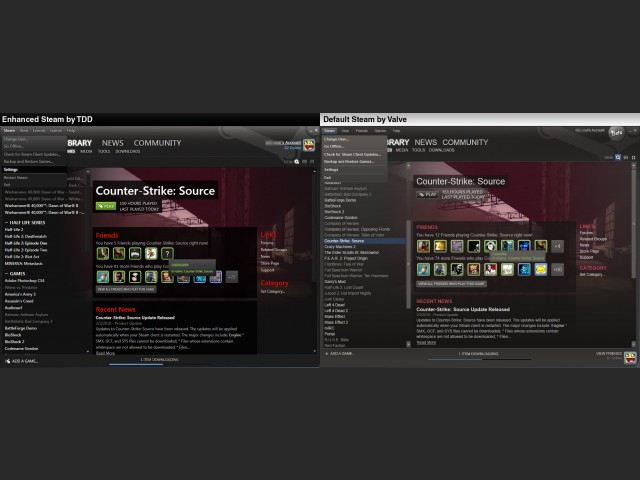This screenshot has height=480, width=640.
Task: Select BioShock 2 in Enhanced Steam game list
Action: [x=14, y=342]
